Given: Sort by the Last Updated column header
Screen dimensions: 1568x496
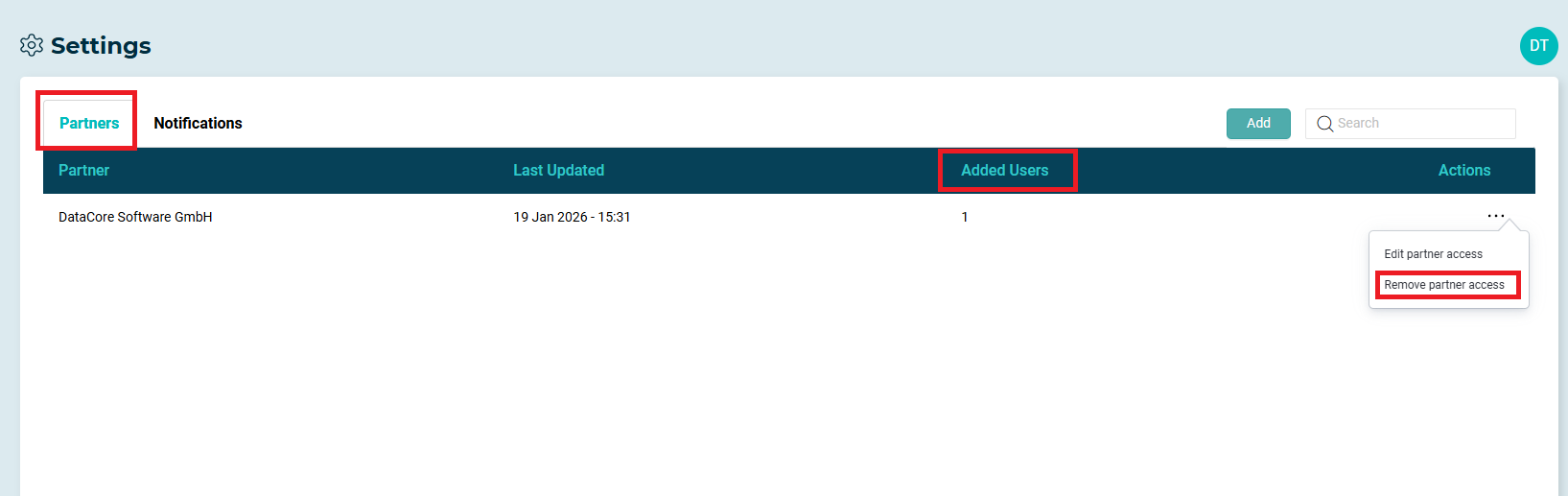Looking at the screenshot, I should [x=558, y=170].
